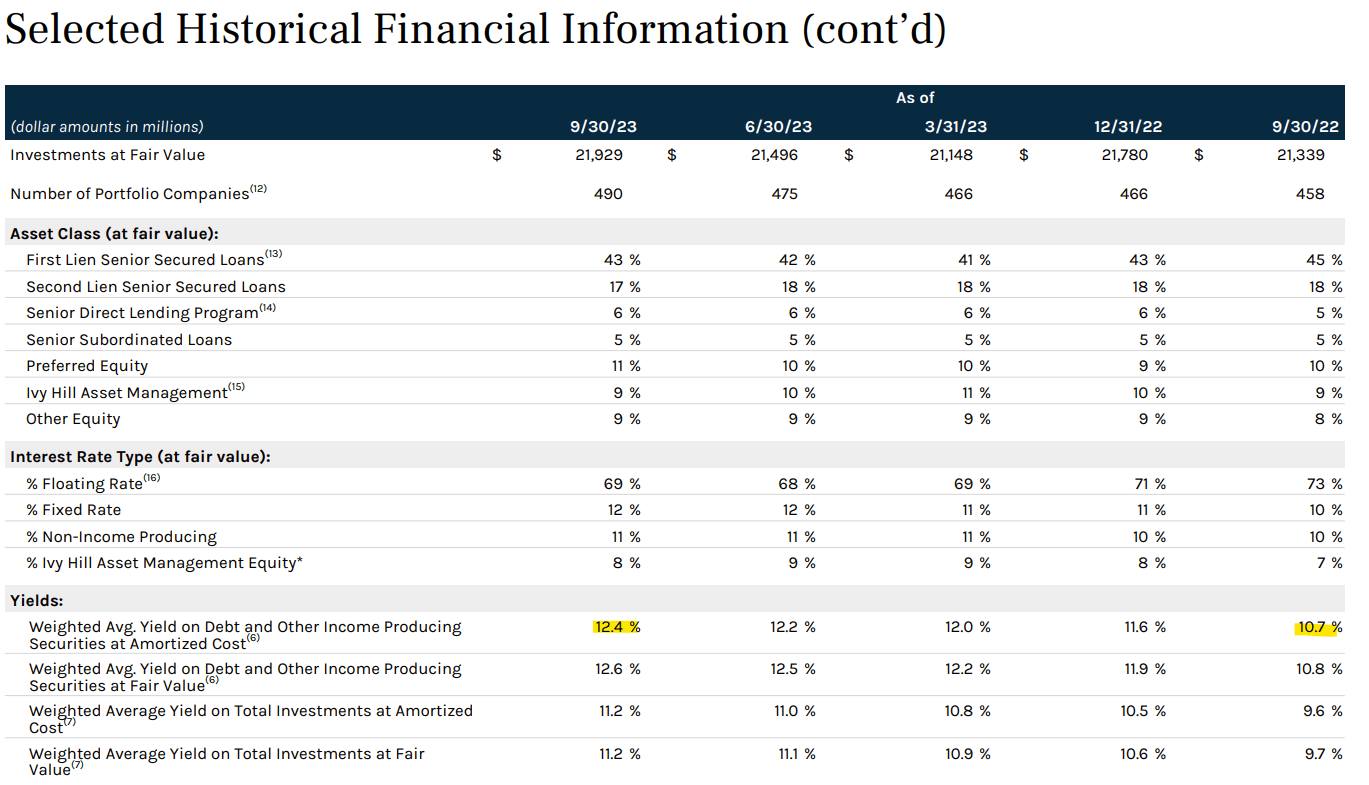Select the 'Investments at Fair Value' row label
The height and width of the screenshot is (785, 1369).
[x=108, y=155]
